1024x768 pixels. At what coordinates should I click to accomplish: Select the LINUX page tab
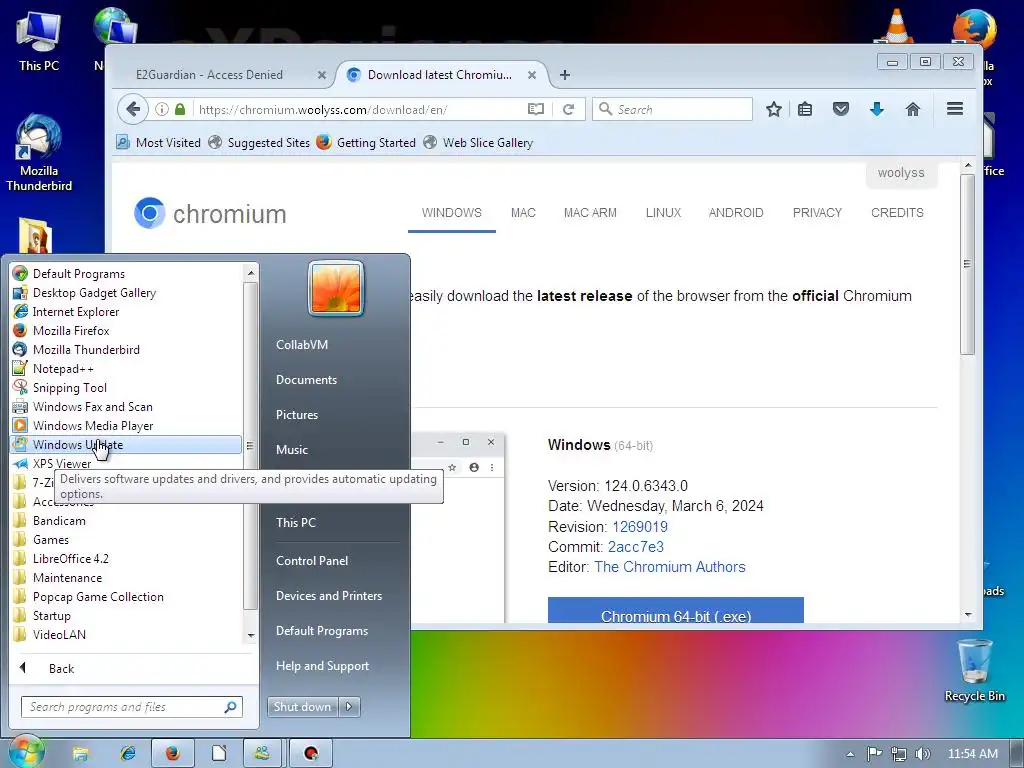pyautogui.click(x=663, y=213)
